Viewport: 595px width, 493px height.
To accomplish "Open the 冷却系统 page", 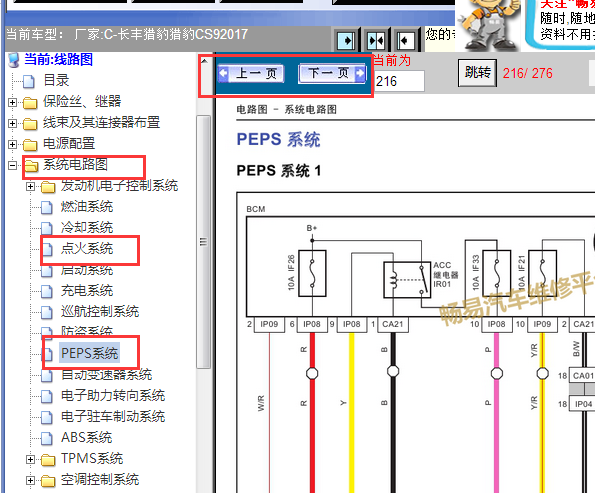I will tap(87, 228).
